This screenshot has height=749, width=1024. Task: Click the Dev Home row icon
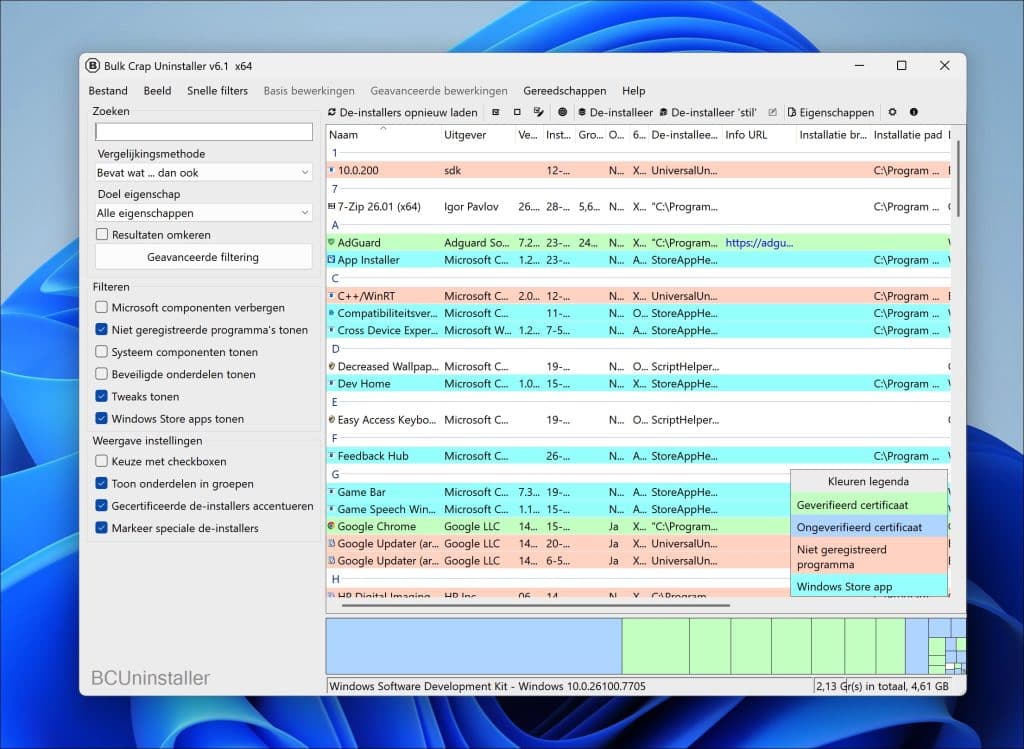tap(332, 383)
